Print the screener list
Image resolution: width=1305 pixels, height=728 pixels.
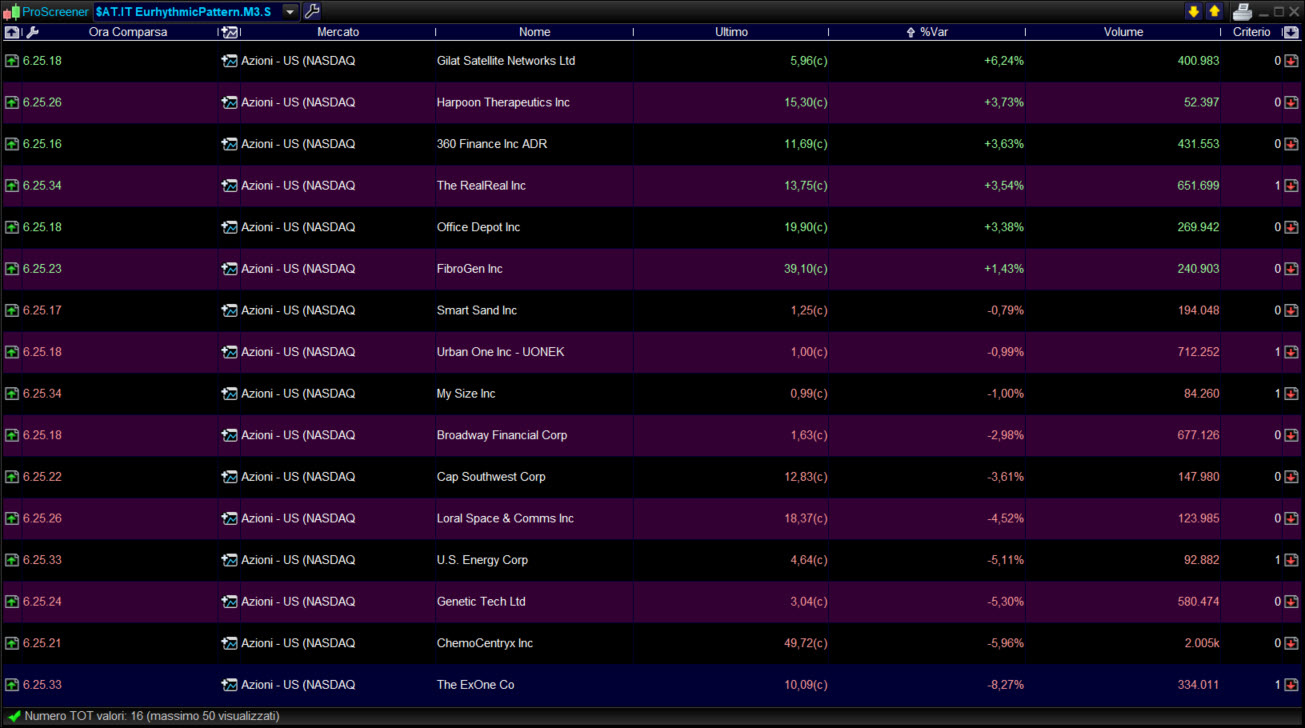[1242, 11]
